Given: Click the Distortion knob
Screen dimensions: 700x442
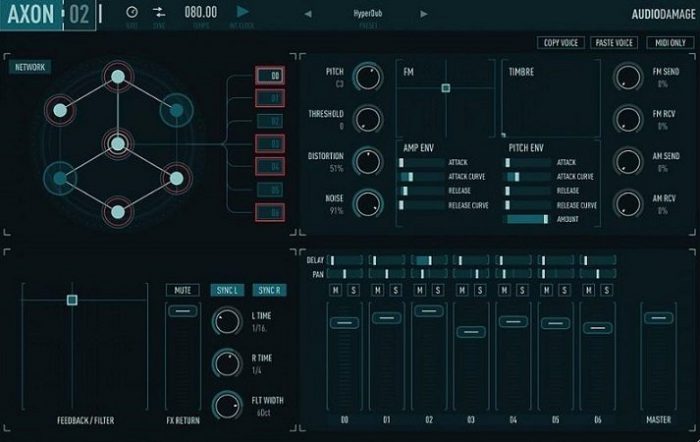Looking at the screenshot, I should click(x=366, y=163).
